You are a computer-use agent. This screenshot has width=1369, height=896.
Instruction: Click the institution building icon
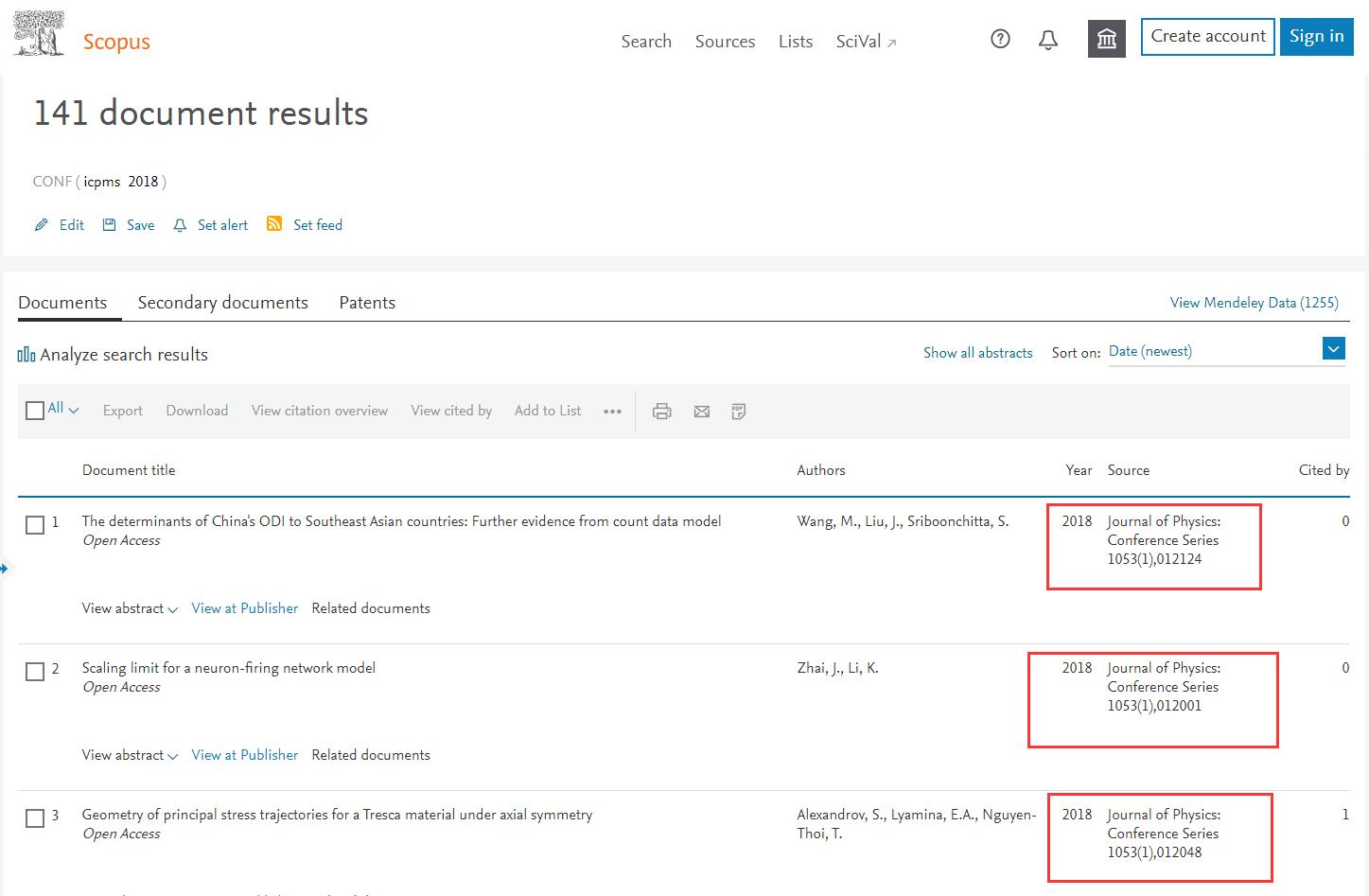click(x=1106, y=39)
